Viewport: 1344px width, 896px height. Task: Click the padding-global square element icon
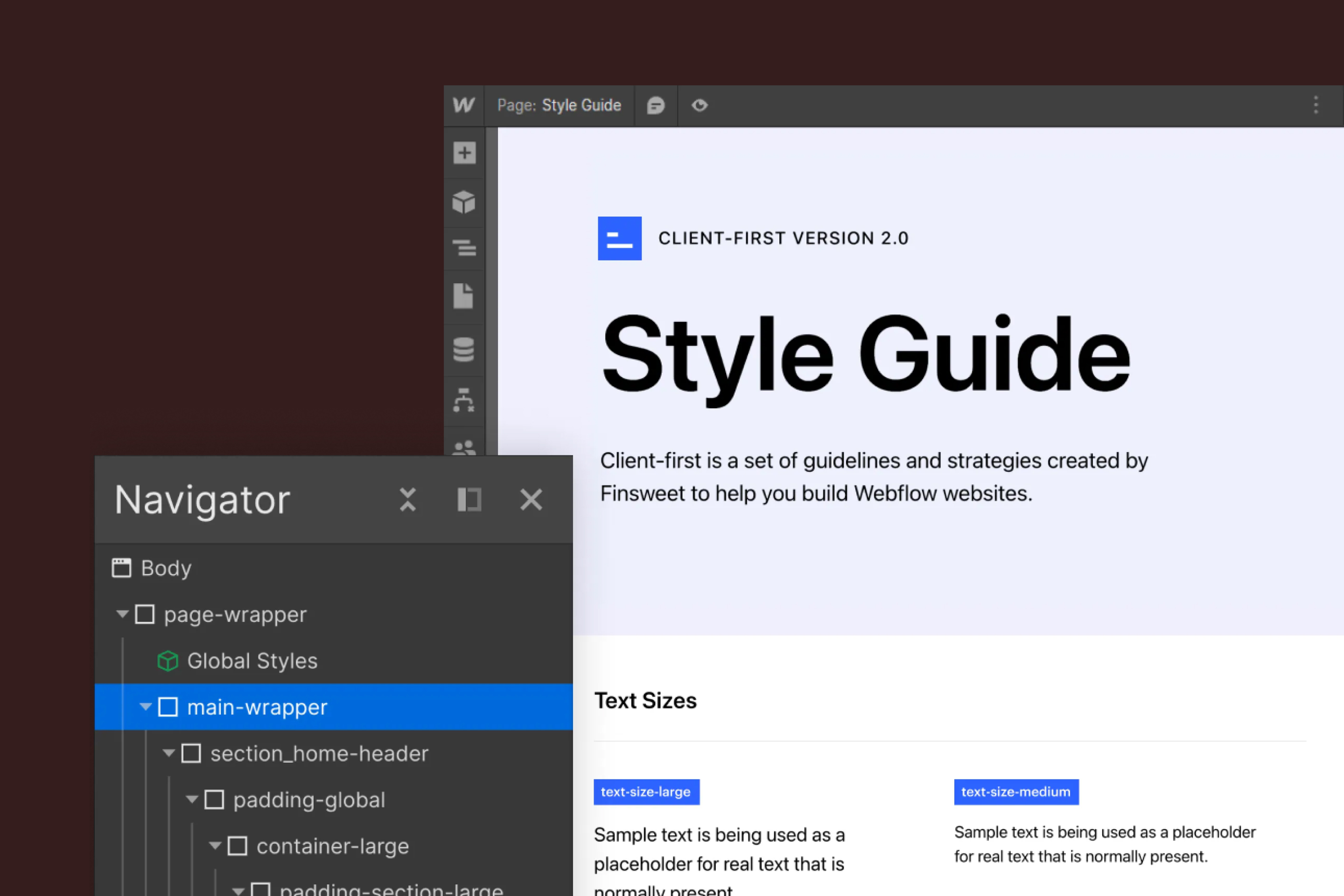point(214,799)
